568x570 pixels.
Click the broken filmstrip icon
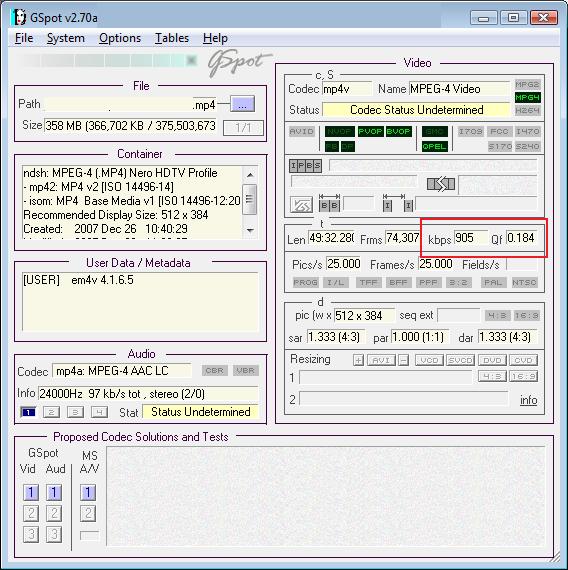[x=441, y=184]
